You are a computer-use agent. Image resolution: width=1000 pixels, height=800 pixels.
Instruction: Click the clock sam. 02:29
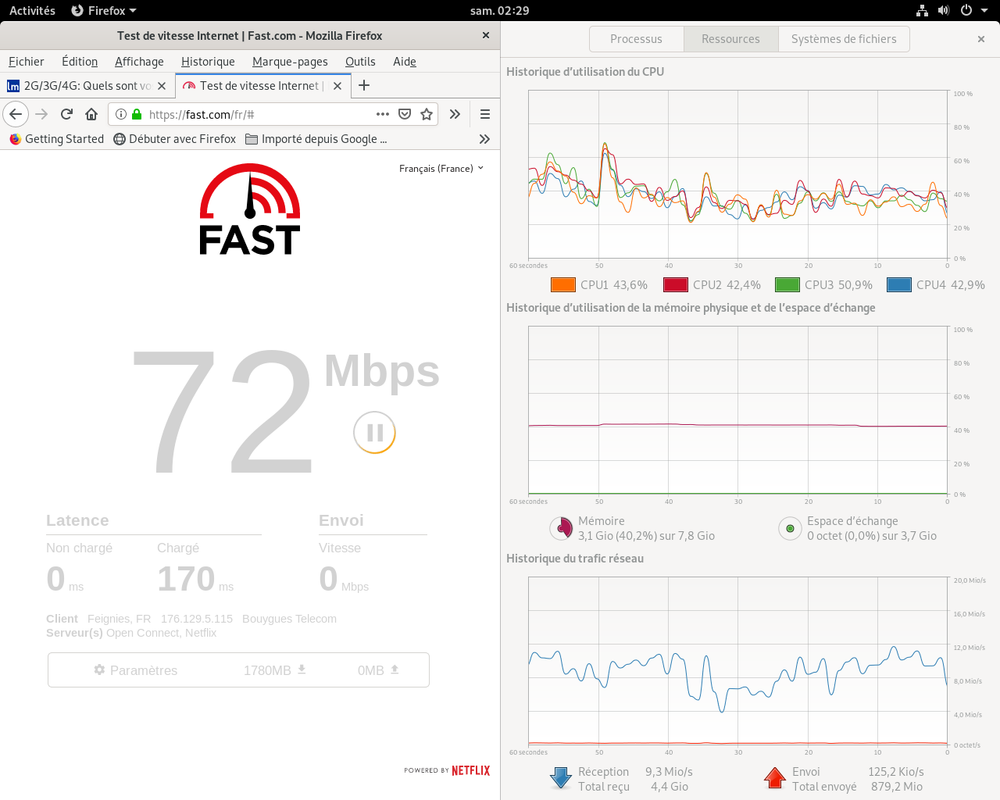(x=499, y=10)
